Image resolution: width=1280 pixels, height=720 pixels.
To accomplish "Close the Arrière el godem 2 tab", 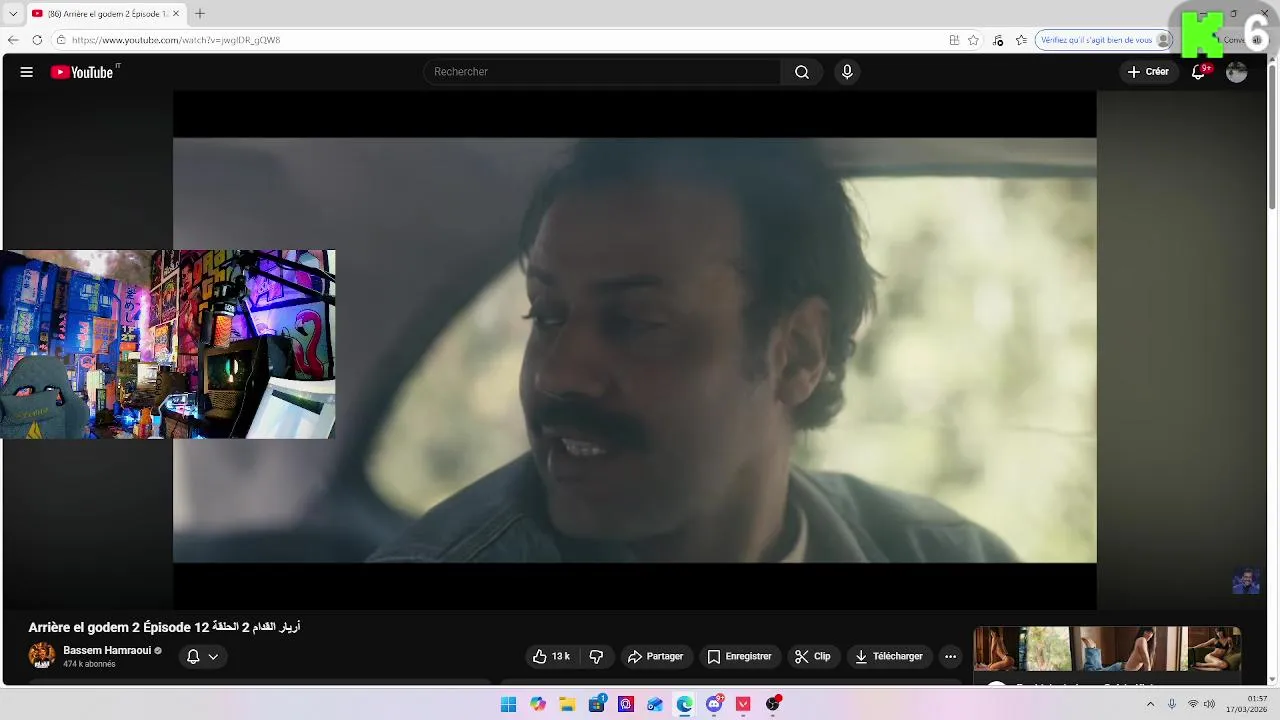I will coord(176,14).
